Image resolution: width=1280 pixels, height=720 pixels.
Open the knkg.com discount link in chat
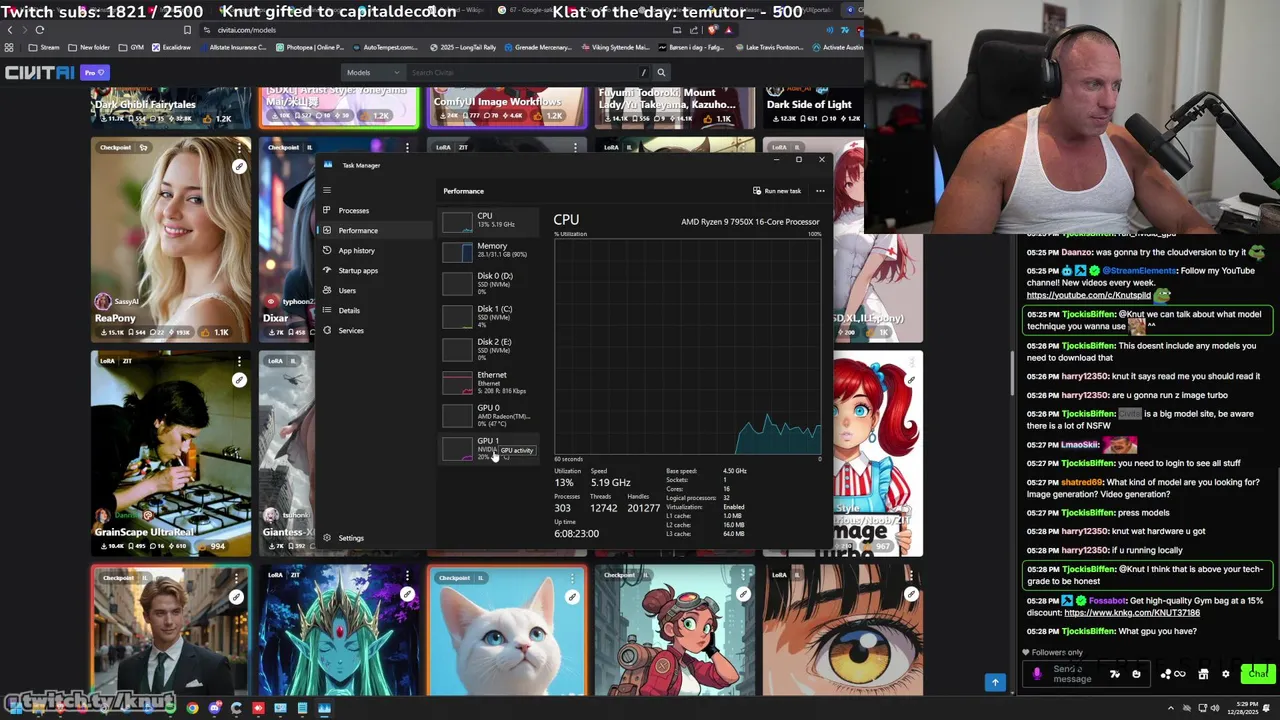(x=1131, y=613)
